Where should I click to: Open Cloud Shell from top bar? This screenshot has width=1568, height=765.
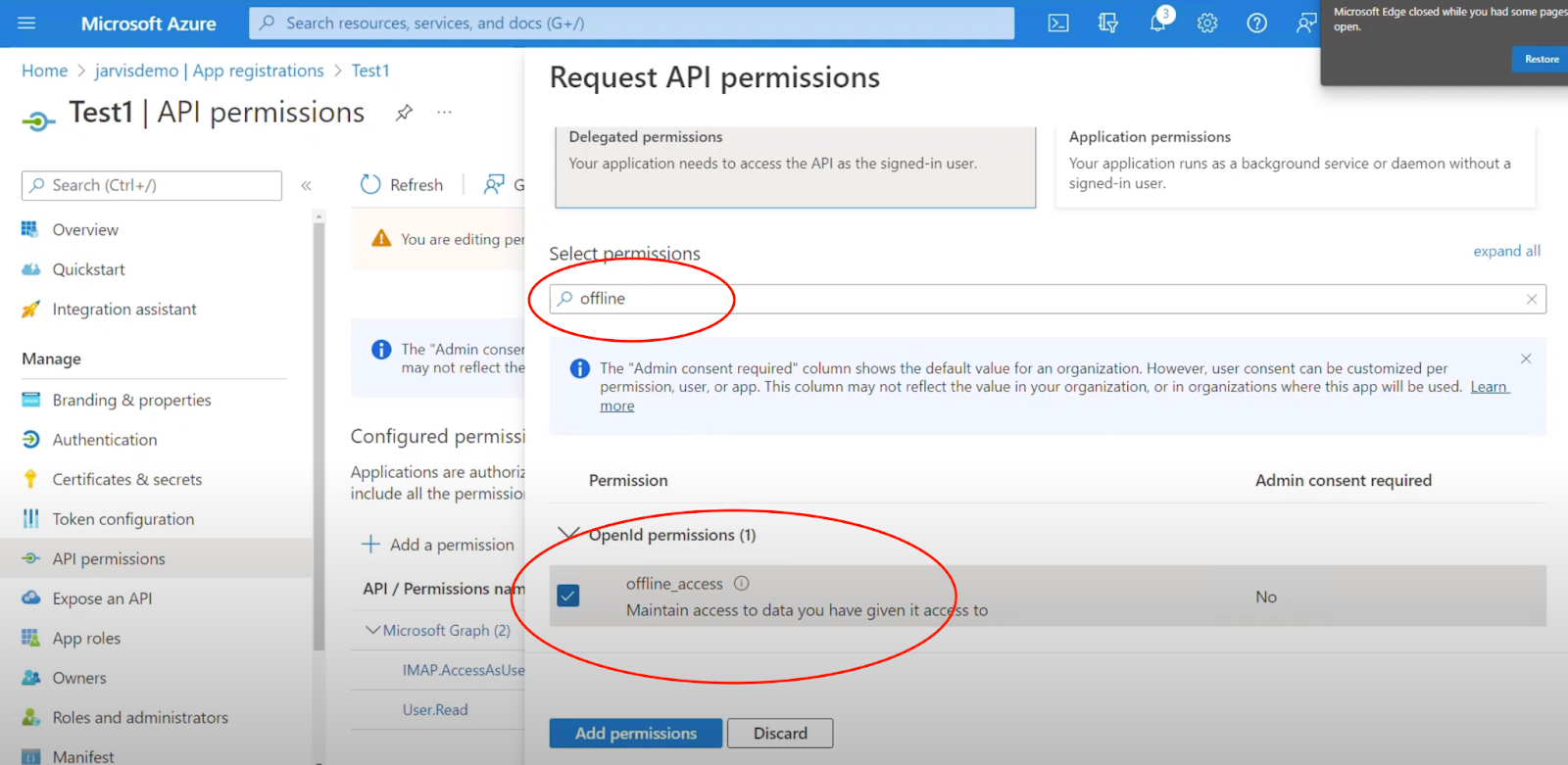[1058, 23]
